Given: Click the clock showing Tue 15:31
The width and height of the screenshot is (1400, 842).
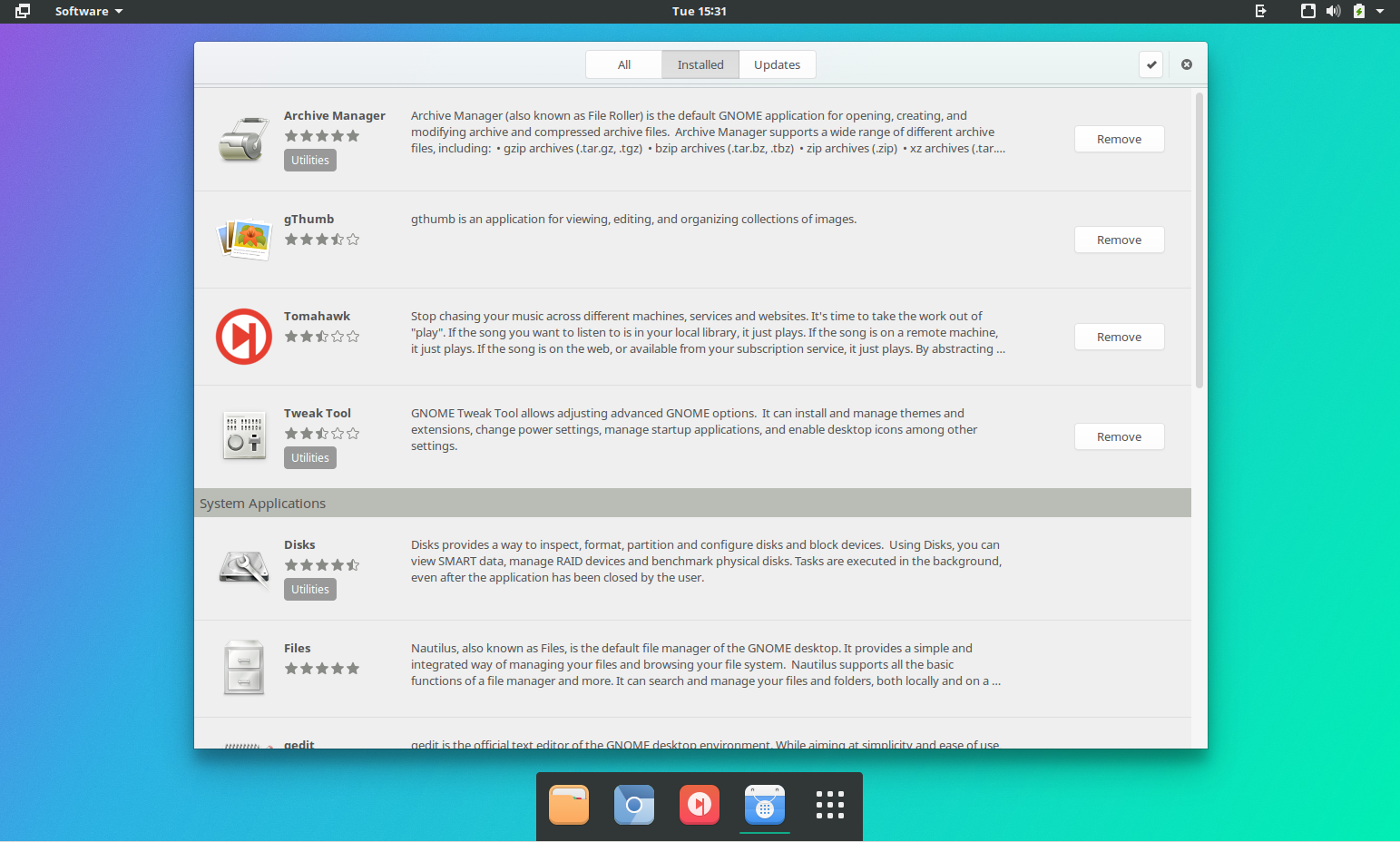Looking at the screenshot, I should tap(700, 11).
